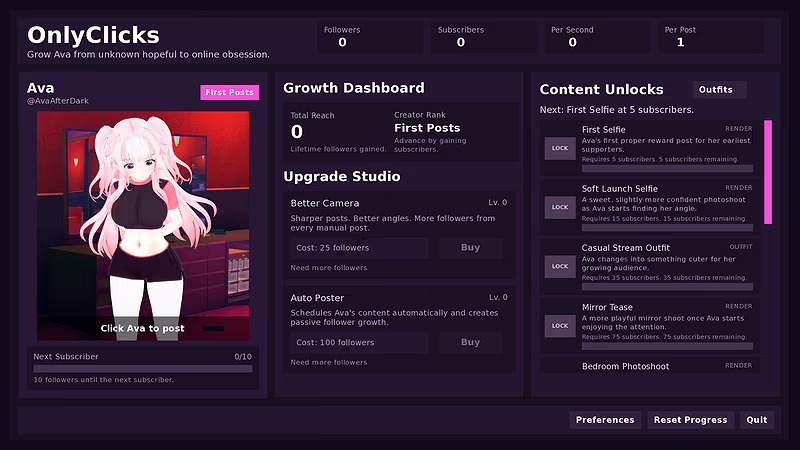Image resolution: width=800 pixels, height=450 pixels.
Task: Click the pink First Posts rank badge
Action: point(230,92)
